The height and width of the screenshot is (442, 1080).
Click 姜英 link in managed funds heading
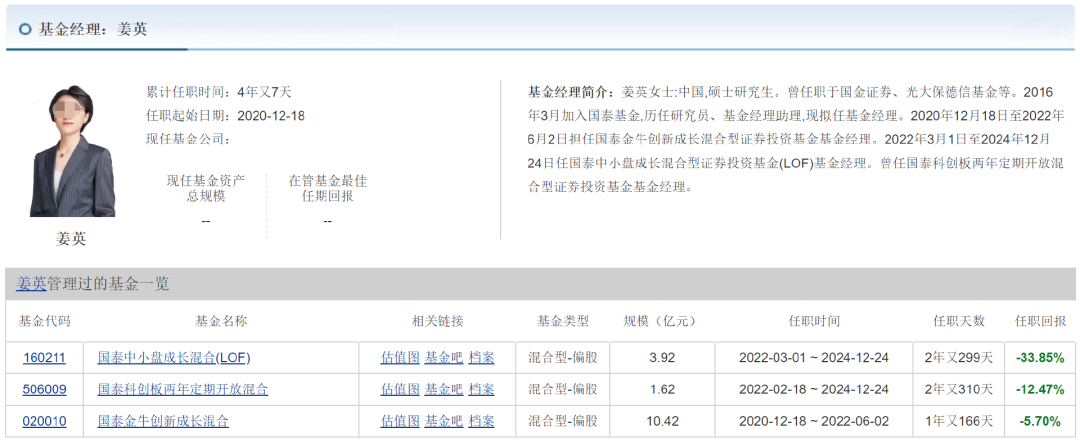click(x=31, y=284)
